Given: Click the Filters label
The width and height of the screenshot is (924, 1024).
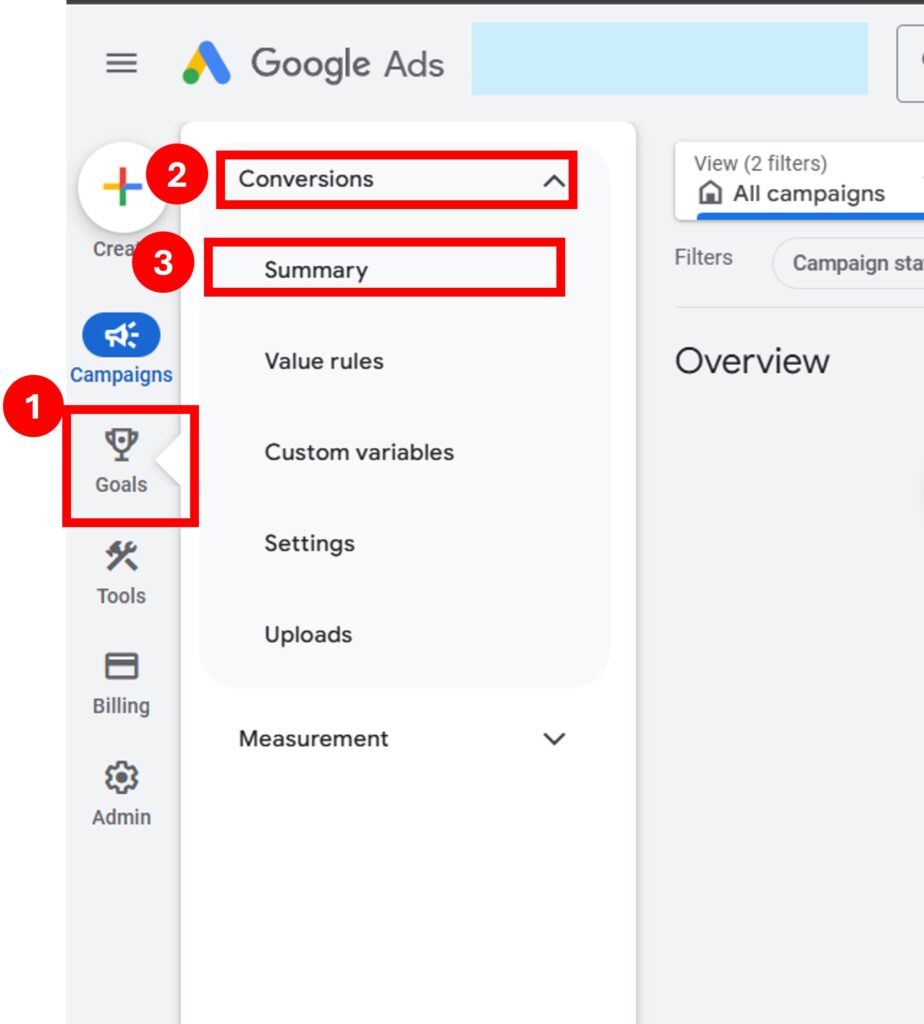Looking at the screenshot, I should coord(703,257).
